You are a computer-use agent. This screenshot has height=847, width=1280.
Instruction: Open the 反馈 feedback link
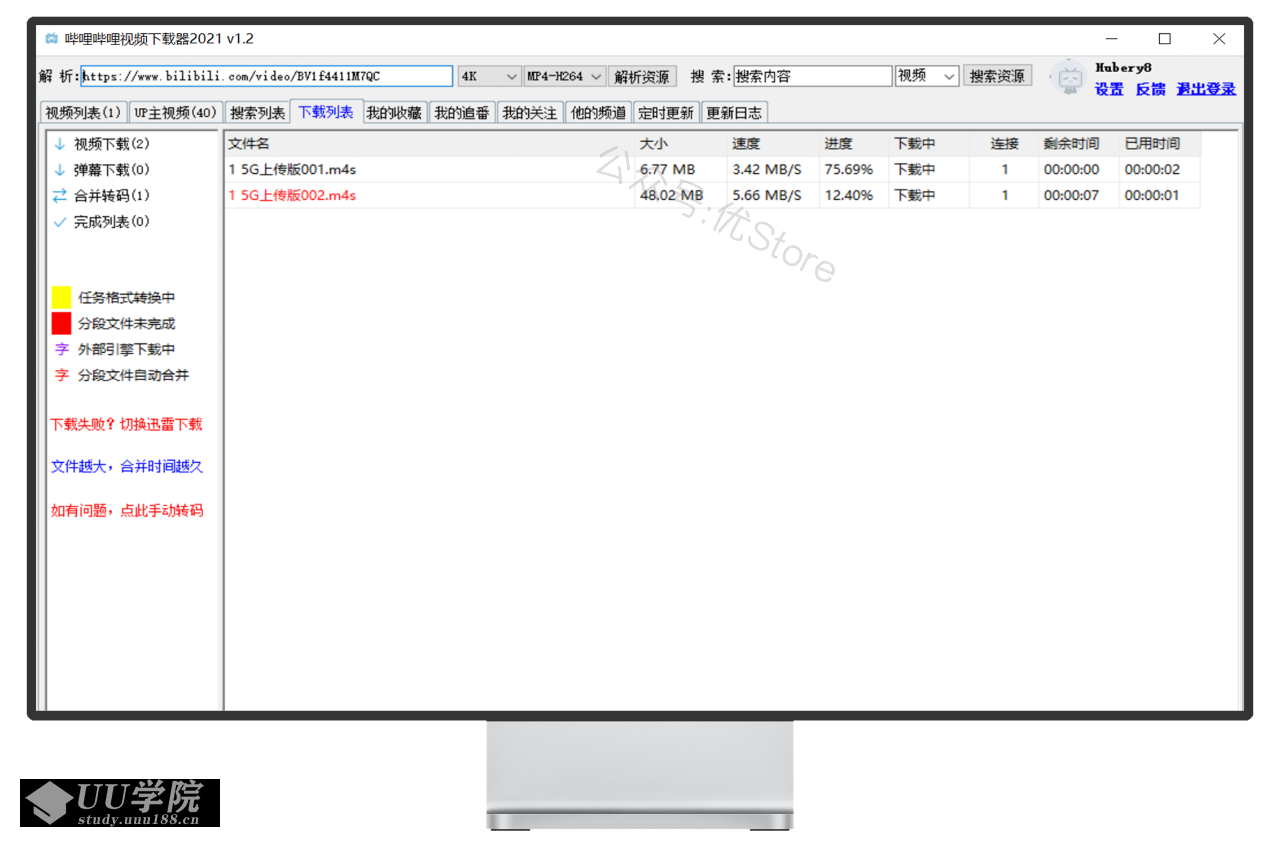(x=1150, y=89)
